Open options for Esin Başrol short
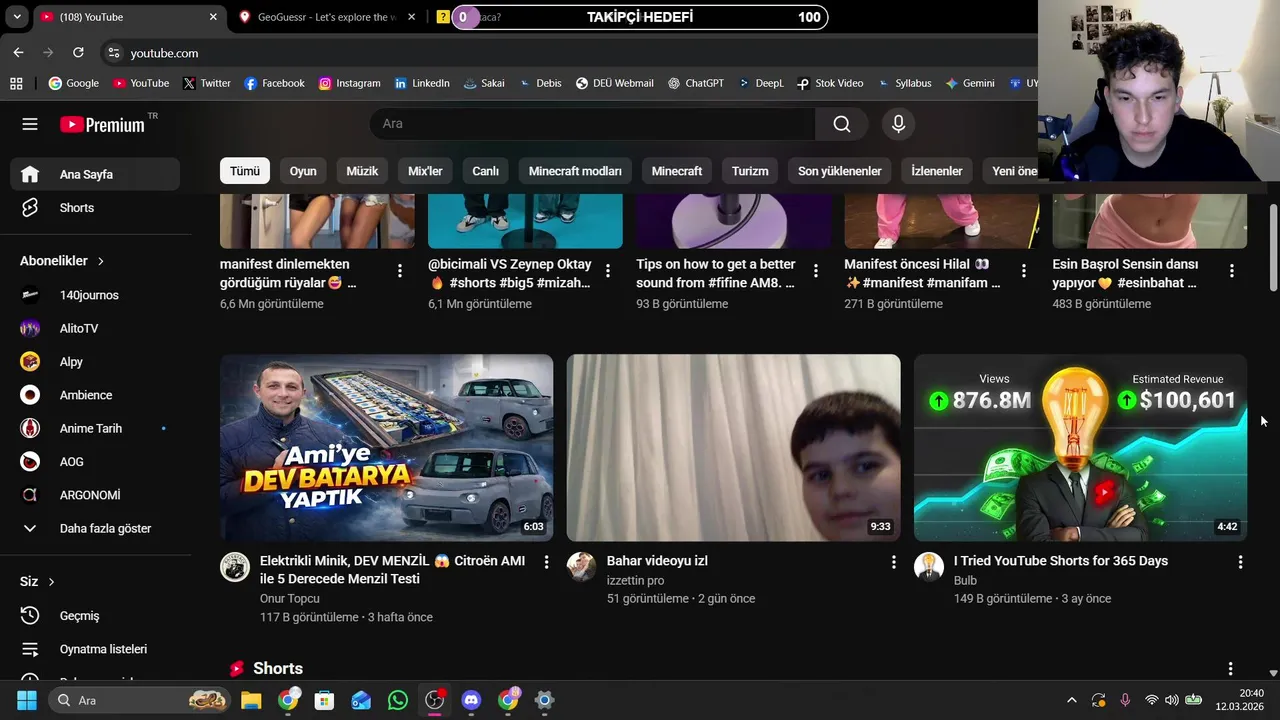1280x720 pixels. click(x=1232, y=271)
